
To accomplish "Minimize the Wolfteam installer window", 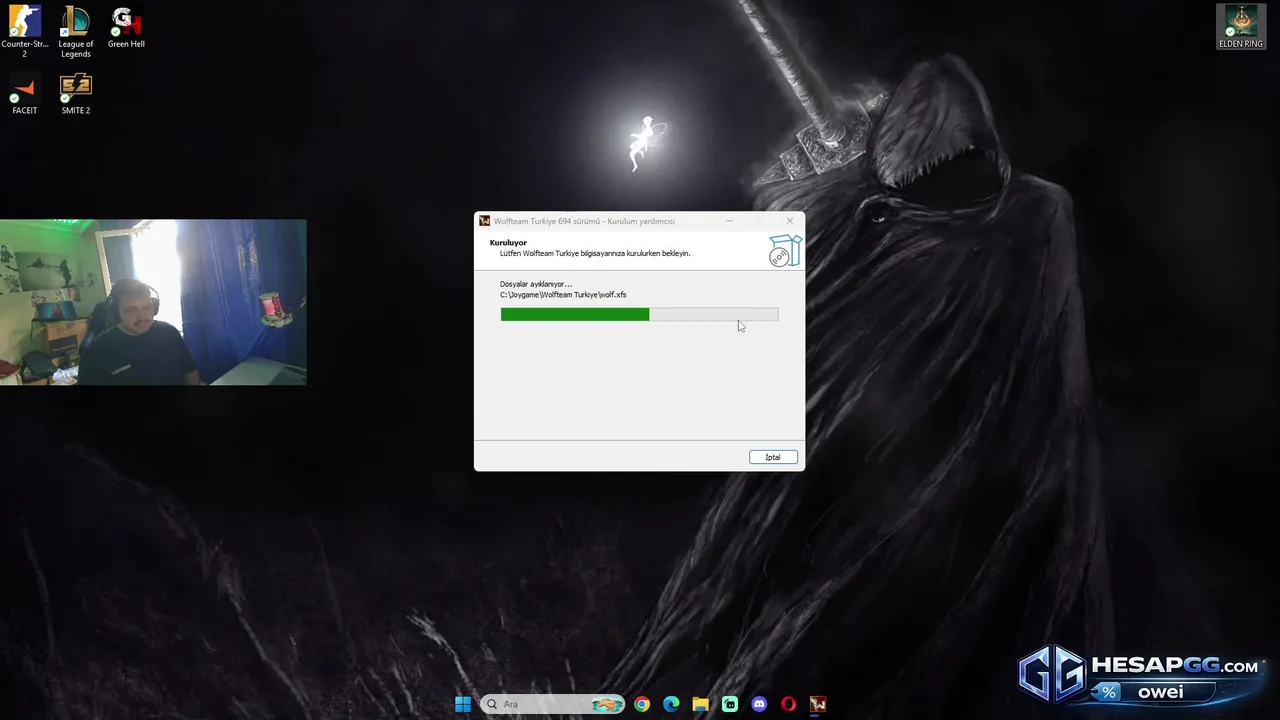I will [x=729, y=221].
